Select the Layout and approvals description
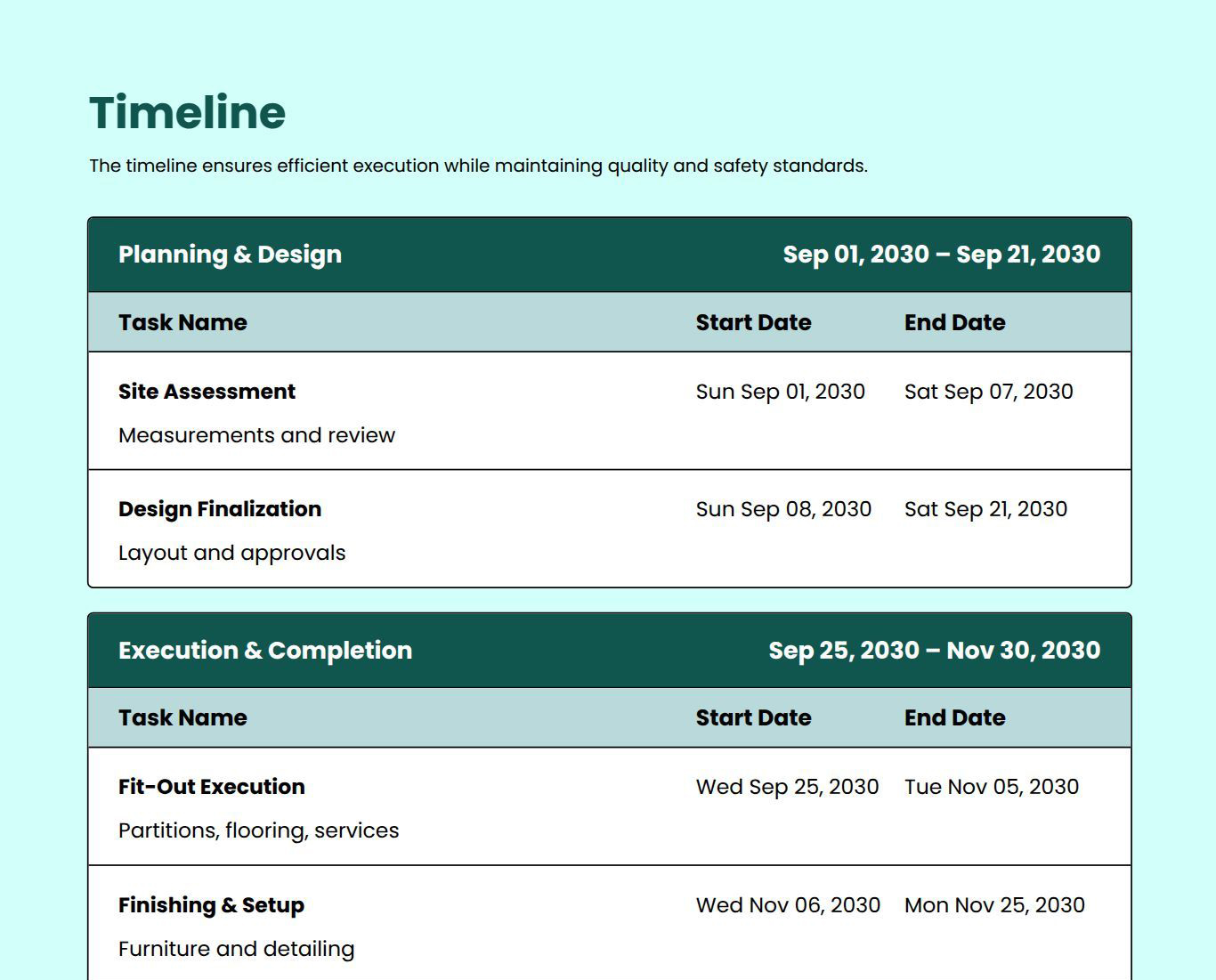The width and height of the screenshot is (1216, 980). [x=231, y=553]
